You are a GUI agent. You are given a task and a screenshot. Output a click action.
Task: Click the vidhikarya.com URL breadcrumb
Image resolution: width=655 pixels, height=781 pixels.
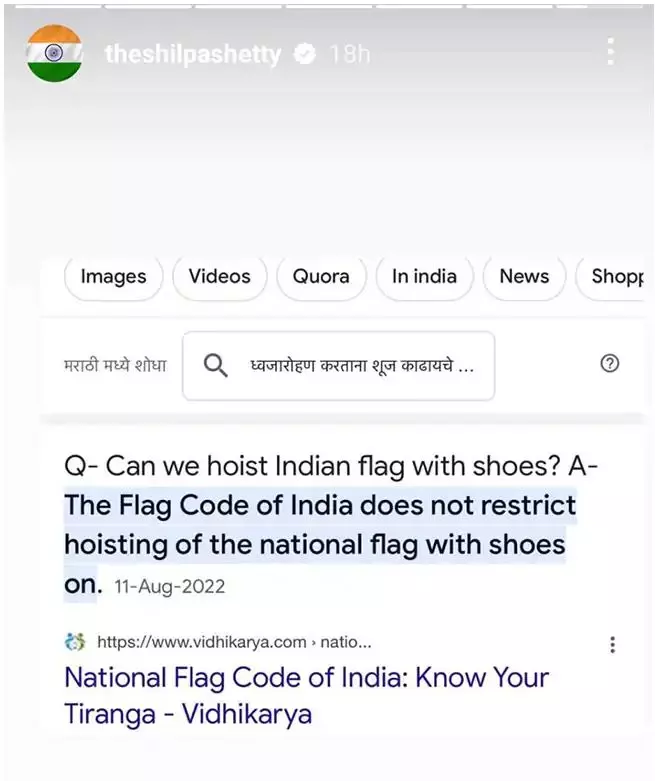(235, 642)
